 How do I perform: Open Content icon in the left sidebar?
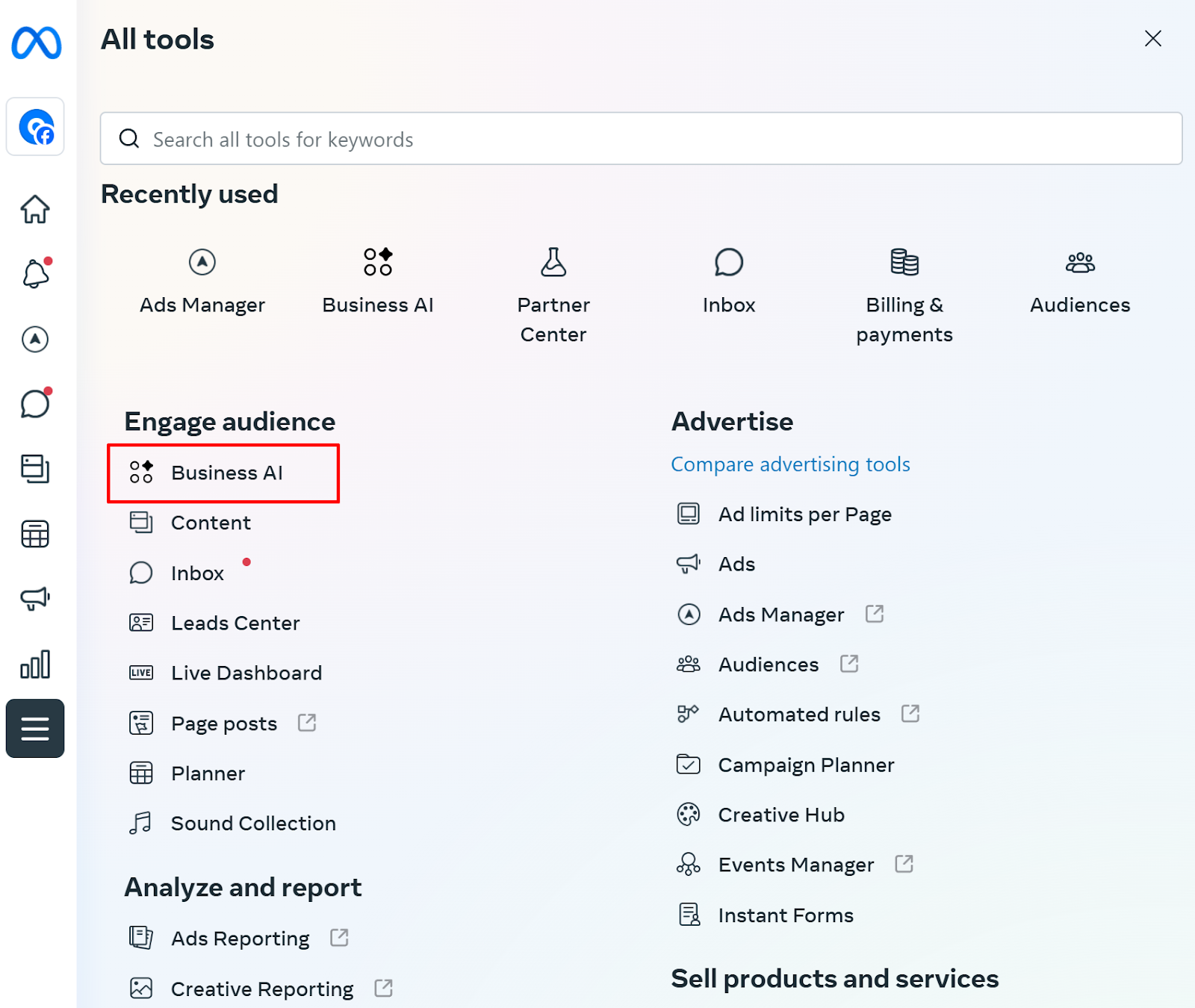[x=35, y=469]
